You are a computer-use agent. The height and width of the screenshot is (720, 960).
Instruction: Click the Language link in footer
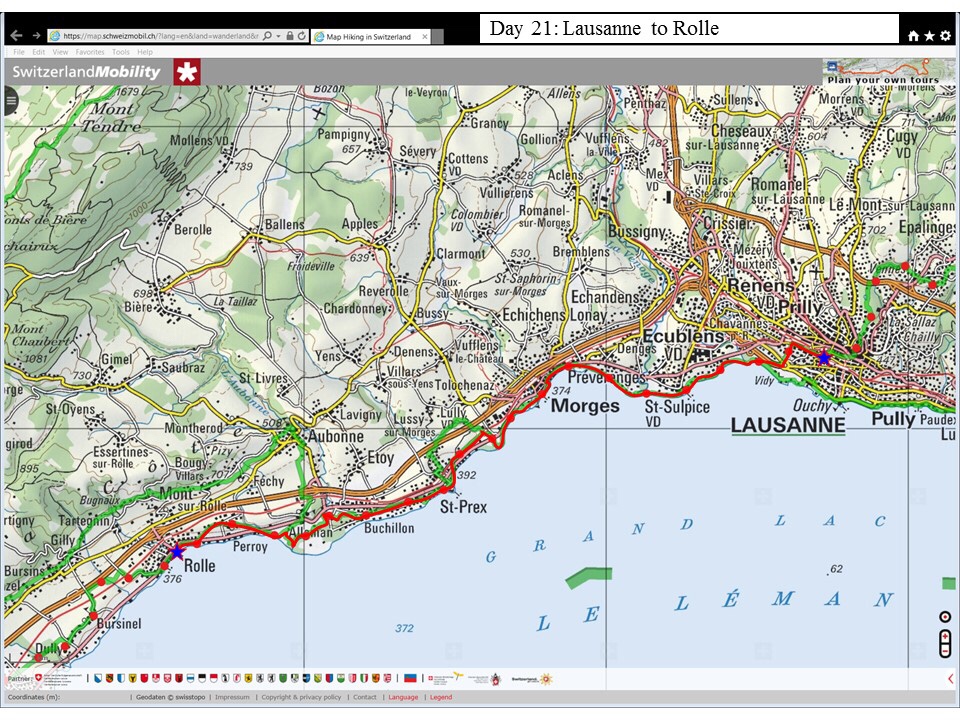coord(403,697)
